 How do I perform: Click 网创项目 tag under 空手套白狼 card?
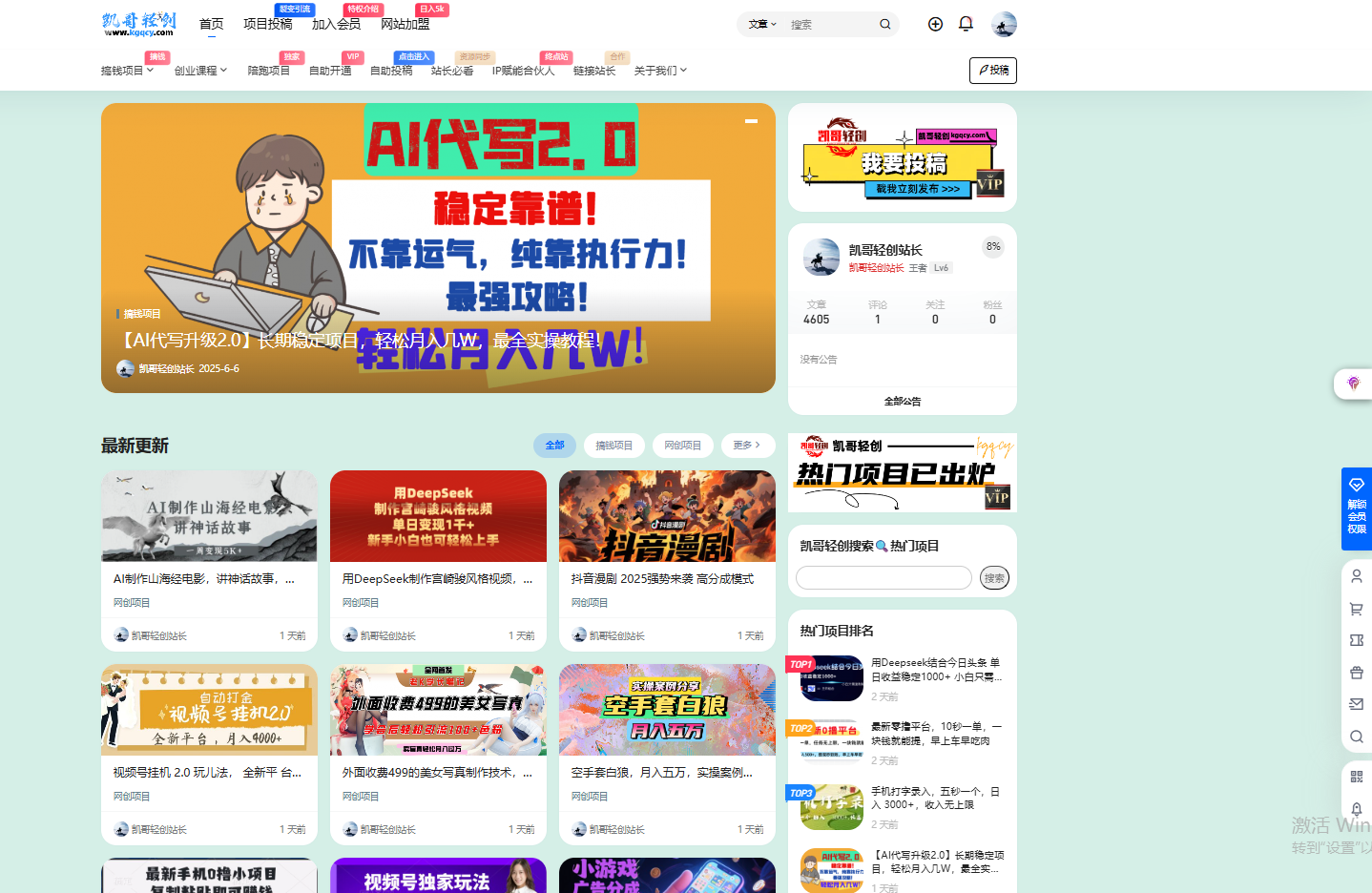(x=590, y=797)
